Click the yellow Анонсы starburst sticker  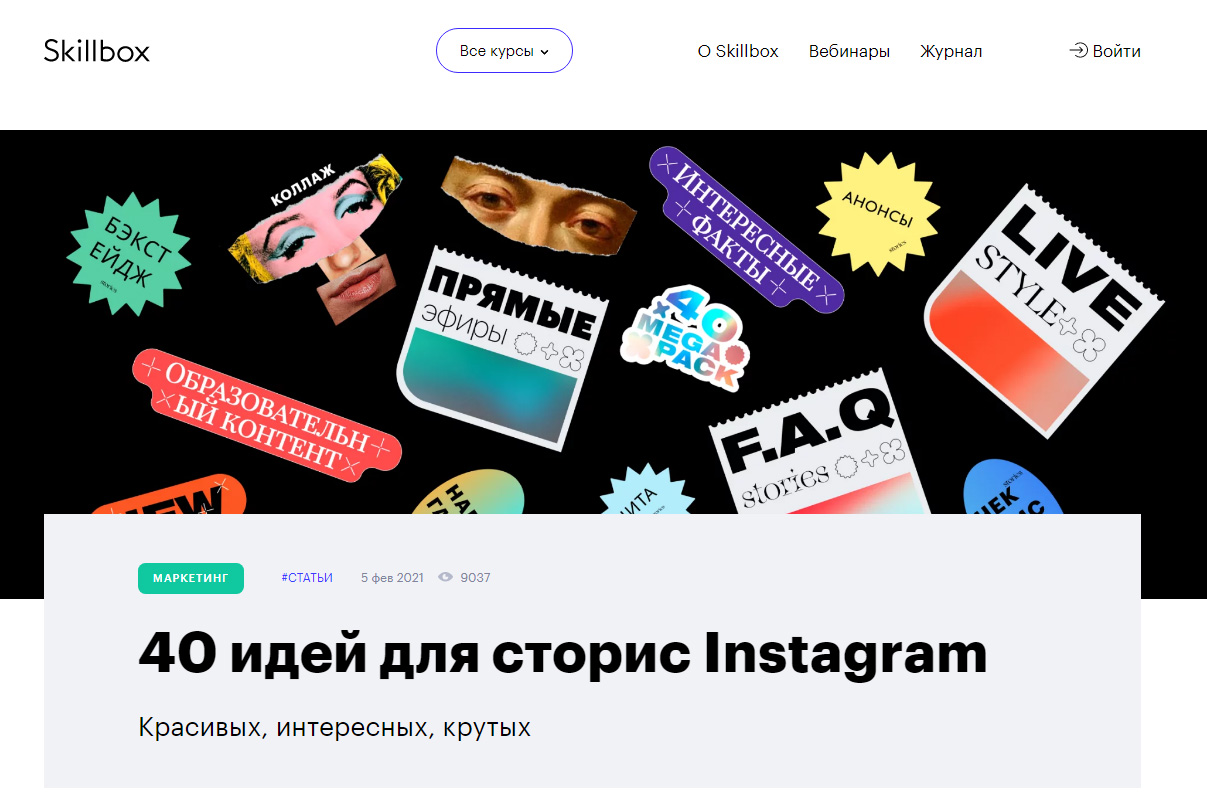pos(878,214)
